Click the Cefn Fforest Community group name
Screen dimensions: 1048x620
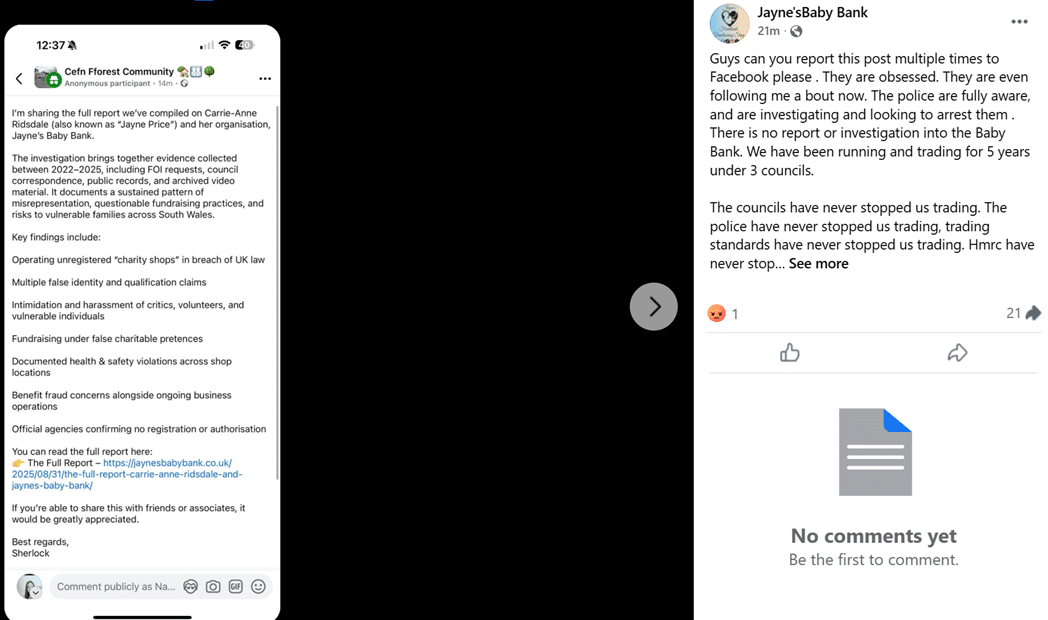pyautogui.click(x=119, y=71)
